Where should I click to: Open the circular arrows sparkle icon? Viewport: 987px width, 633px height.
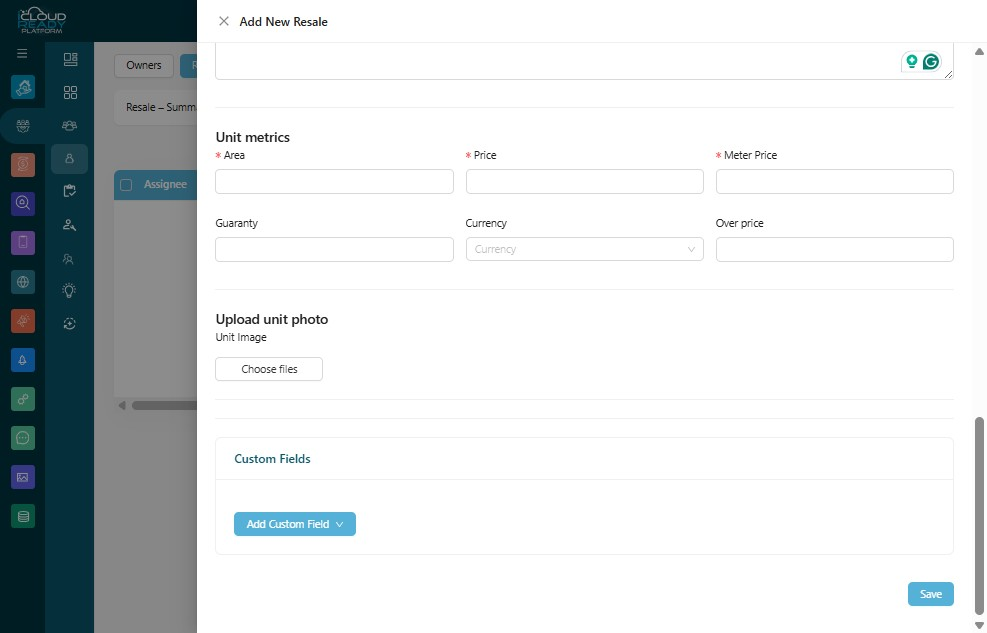[x=69, y=323]
